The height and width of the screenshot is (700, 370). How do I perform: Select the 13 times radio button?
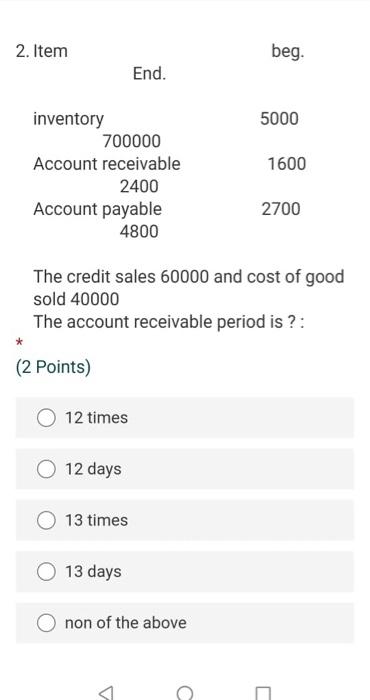tap(46, 521)
